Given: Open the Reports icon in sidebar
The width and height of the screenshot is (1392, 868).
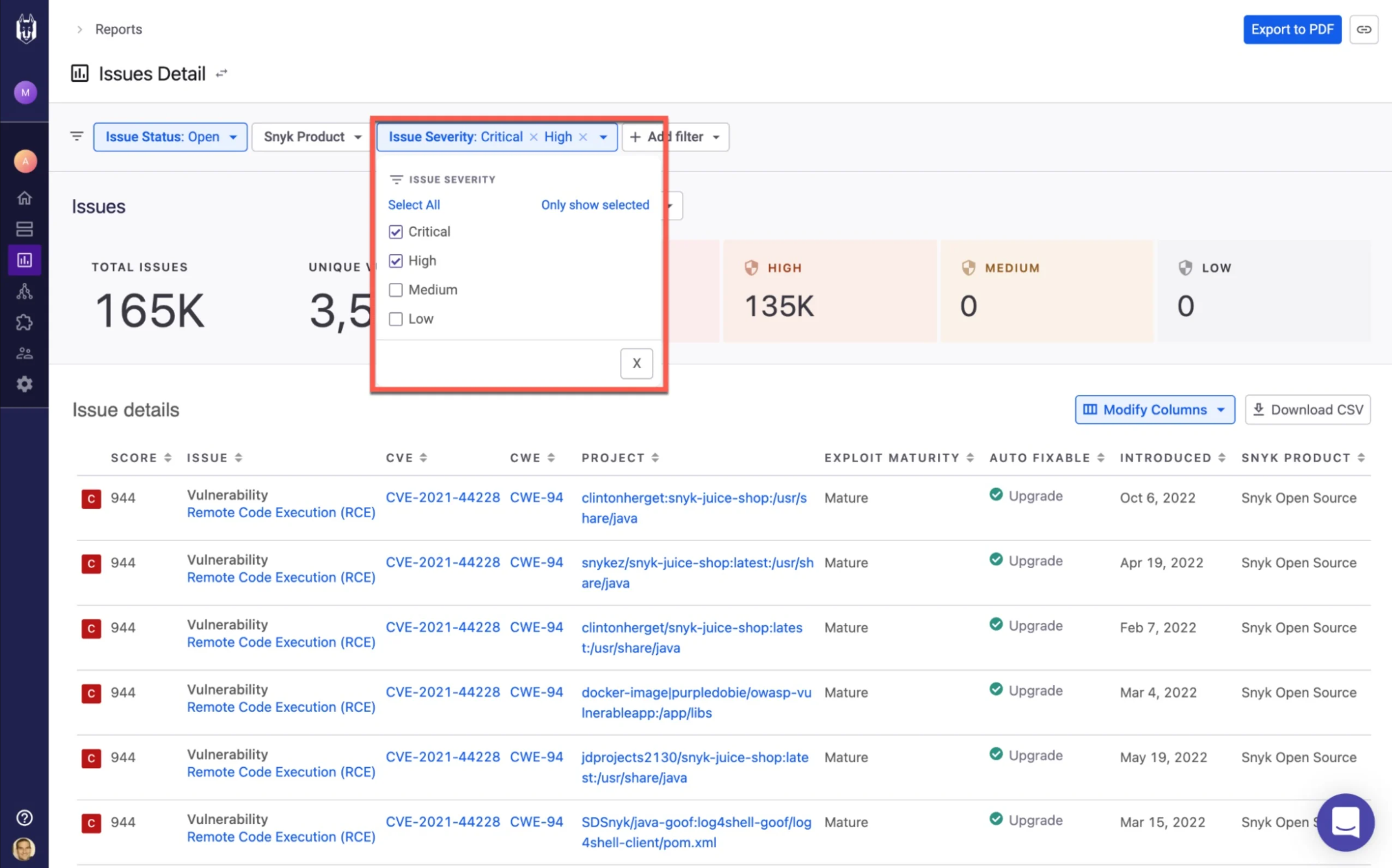Looking at the screenshot, I should 24,260.
